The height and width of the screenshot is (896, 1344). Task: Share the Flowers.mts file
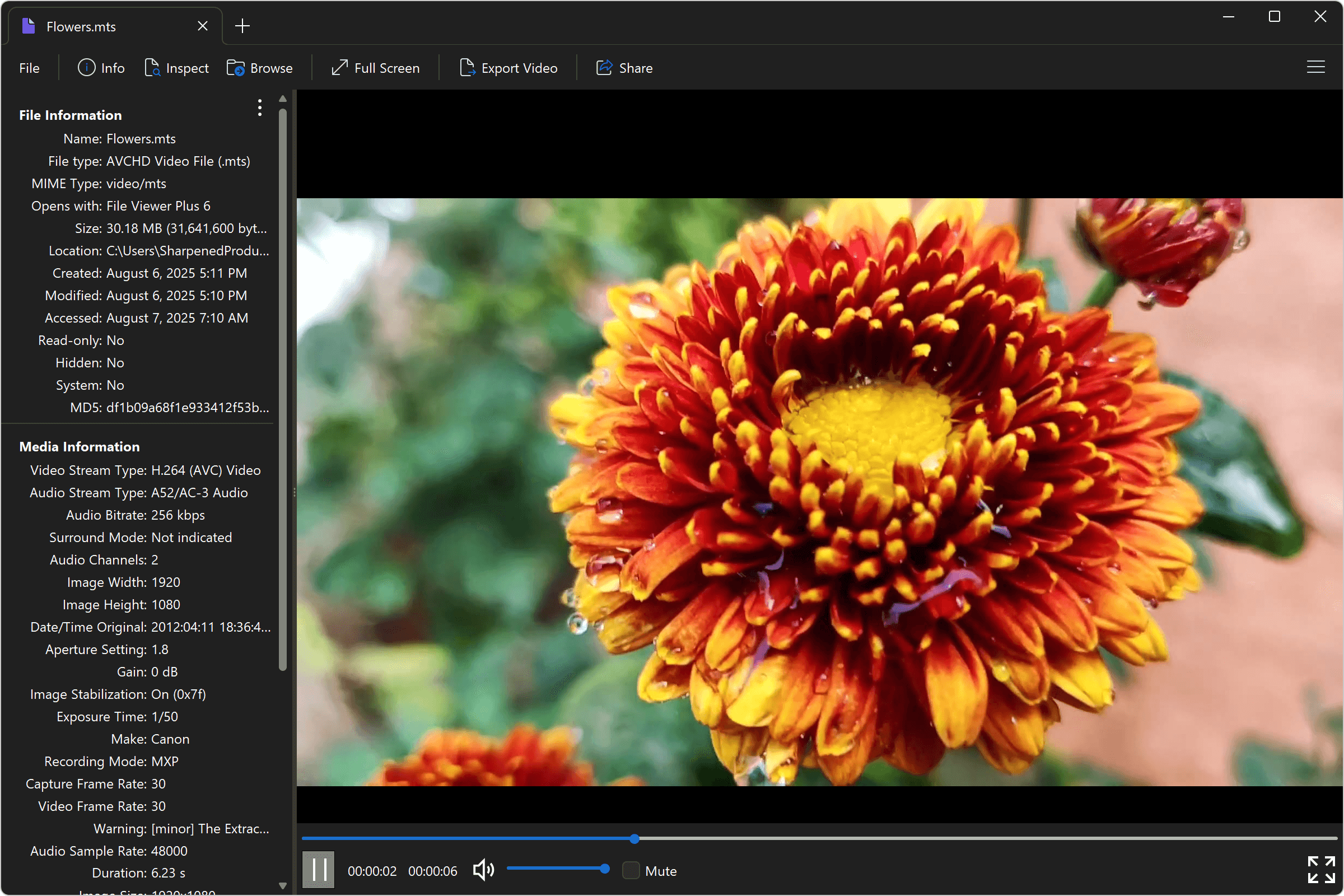(x=624, y=67)
